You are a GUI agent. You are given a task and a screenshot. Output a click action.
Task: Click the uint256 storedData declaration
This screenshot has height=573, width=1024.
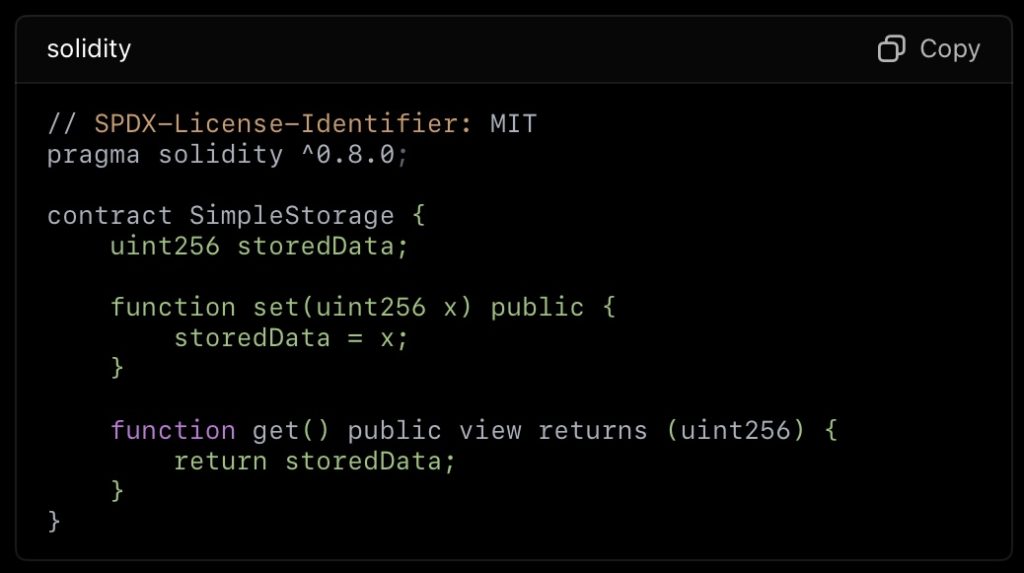[x=259, y=246]
